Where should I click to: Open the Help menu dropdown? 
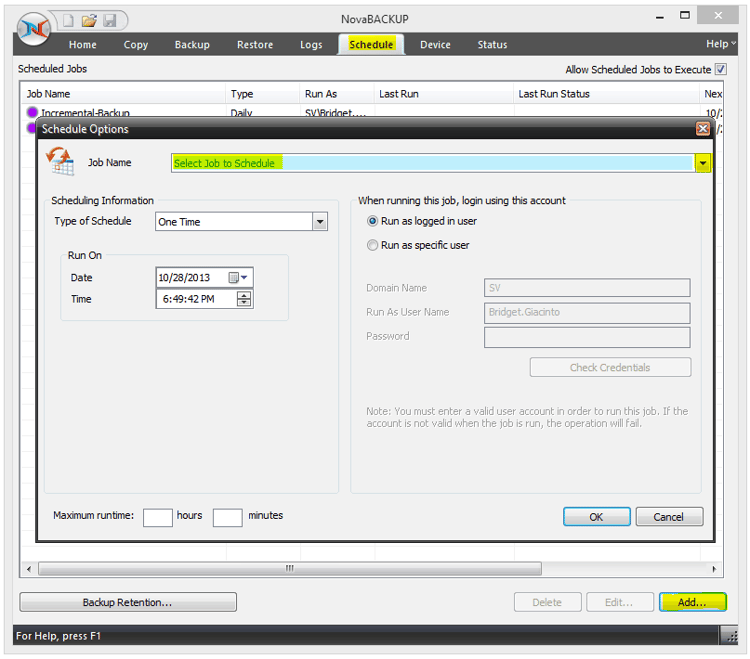pyautogui.click(x=720, y=44)
